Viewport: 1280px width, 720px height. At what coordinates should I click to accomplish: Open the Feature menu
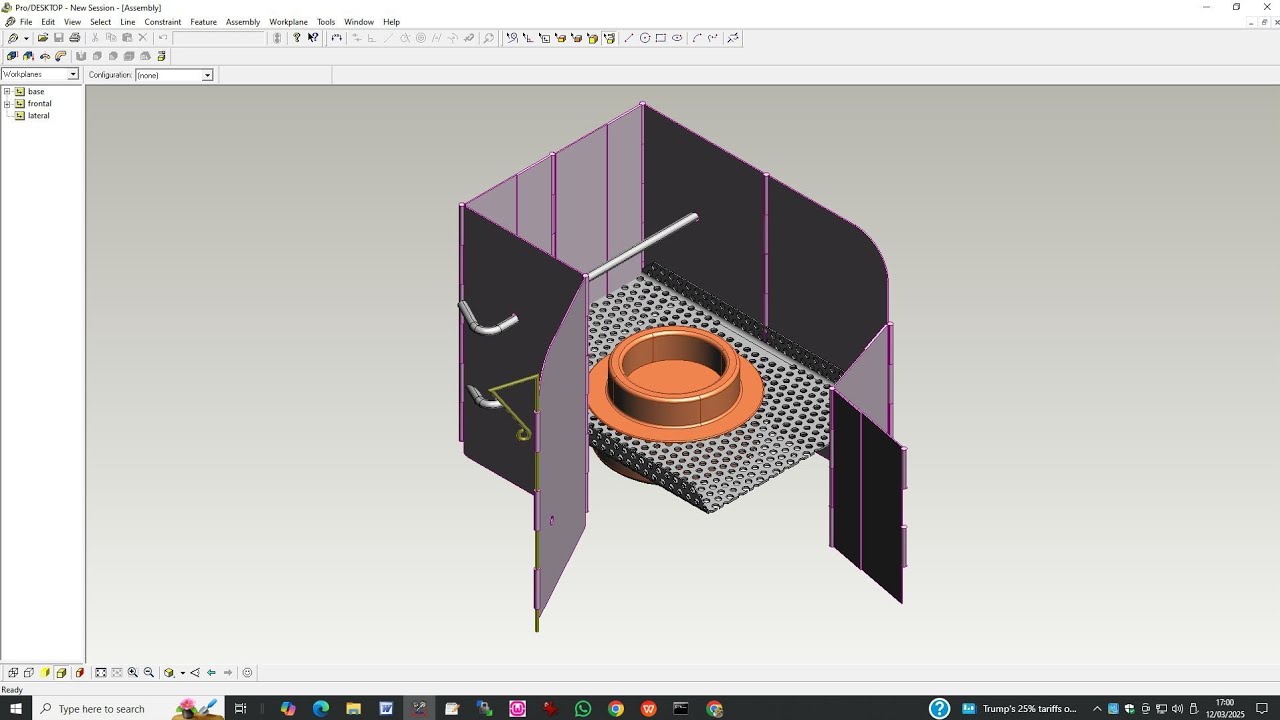[203, 22]
